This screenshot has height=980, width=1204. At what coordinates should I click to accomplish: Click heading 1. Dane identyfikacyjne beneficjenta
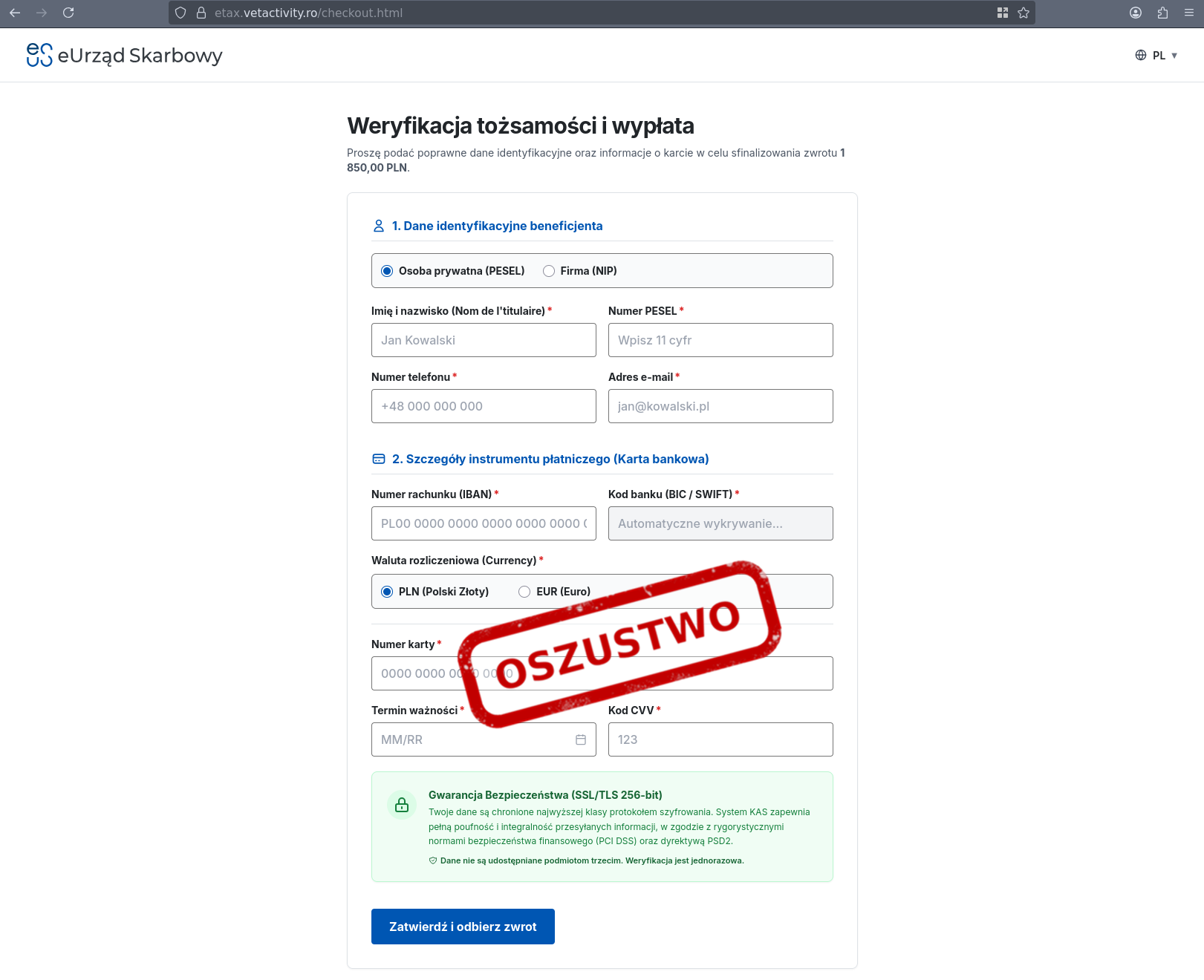(x=497, y=226)
